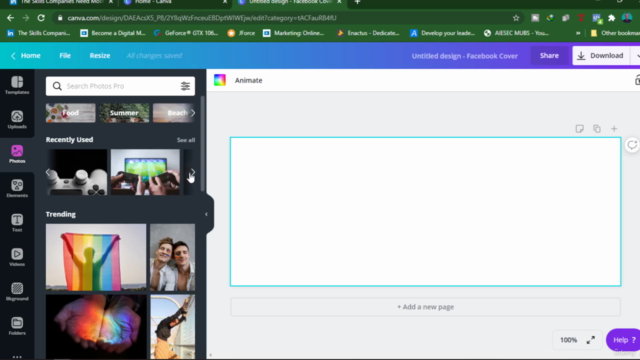
Task: Insert the two men portrait photo
Action: pos(172,257)
